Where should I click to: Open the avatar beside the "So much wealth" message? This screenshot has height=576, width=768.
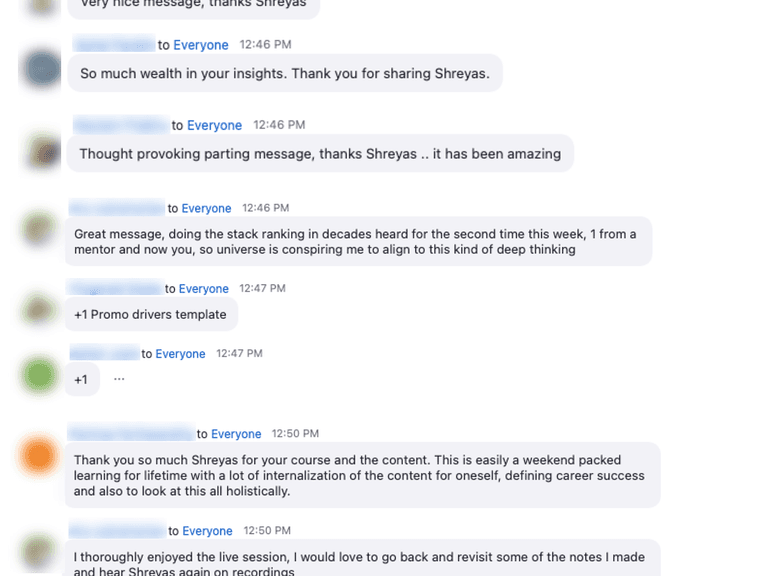coord(42,68)
